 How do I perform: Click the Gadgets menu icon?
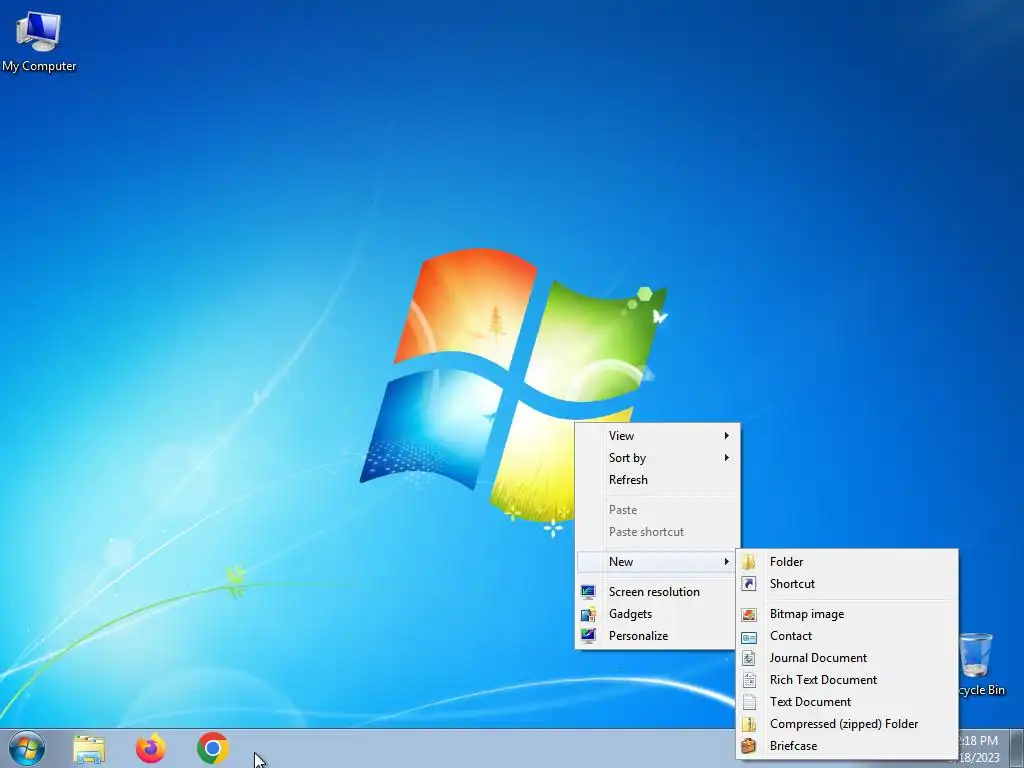click(588, 614)
